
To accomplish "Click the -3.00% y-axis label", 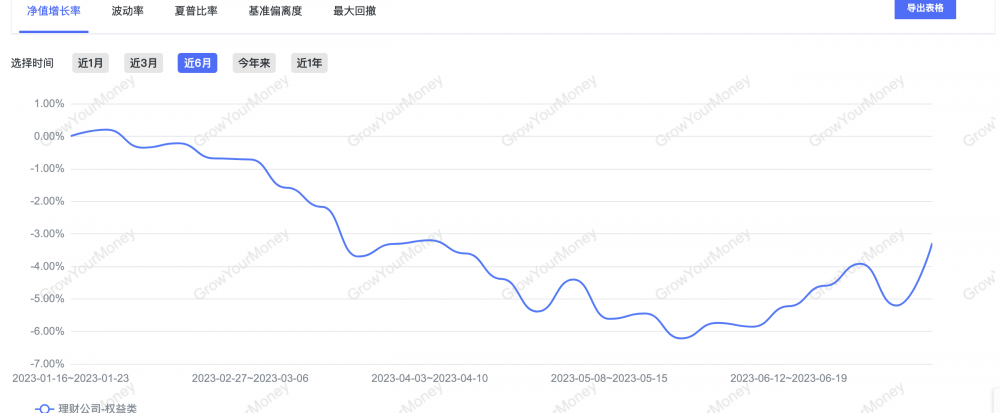I will (x=48, y=233).
